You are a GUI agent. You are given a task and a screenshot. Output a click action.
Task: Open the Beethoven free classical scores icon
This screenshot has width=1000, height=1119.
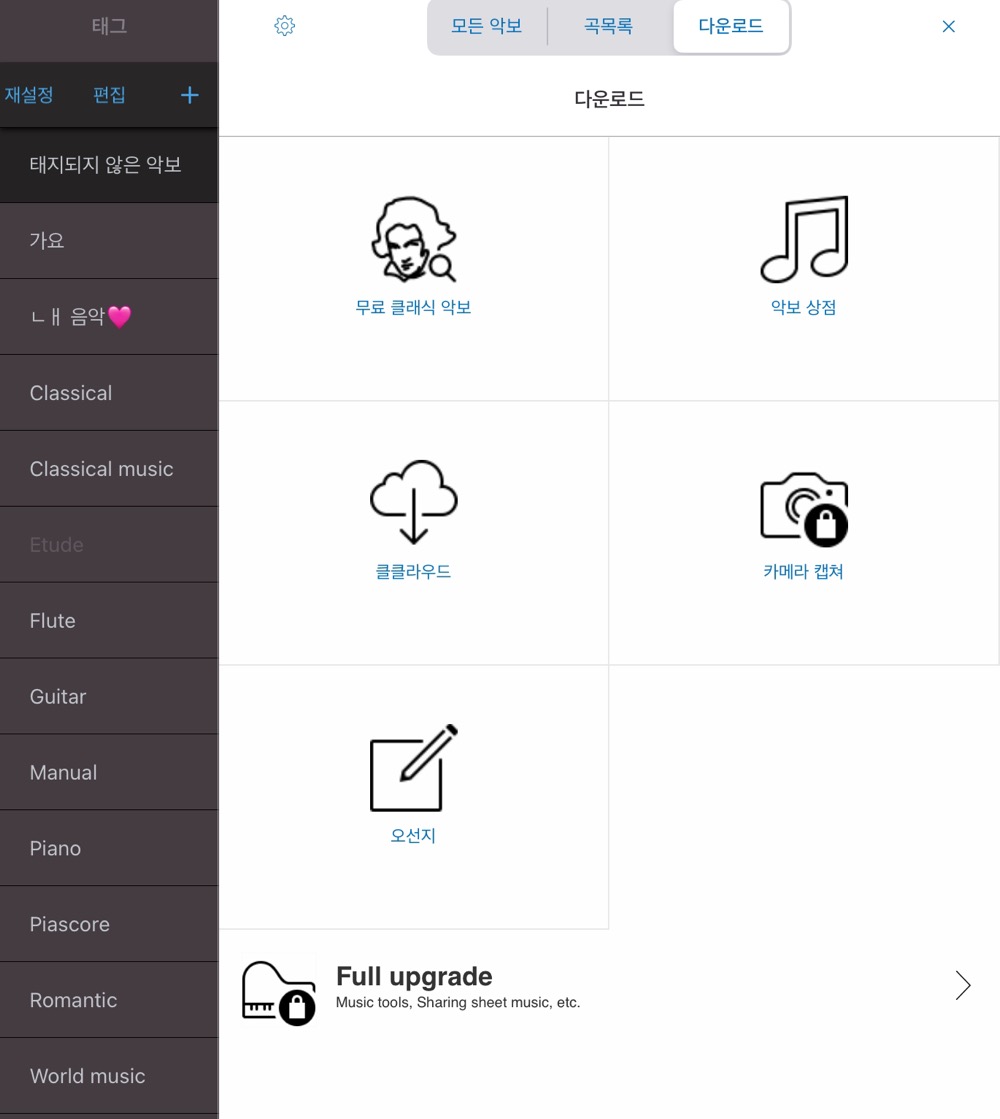coord(413,239)
